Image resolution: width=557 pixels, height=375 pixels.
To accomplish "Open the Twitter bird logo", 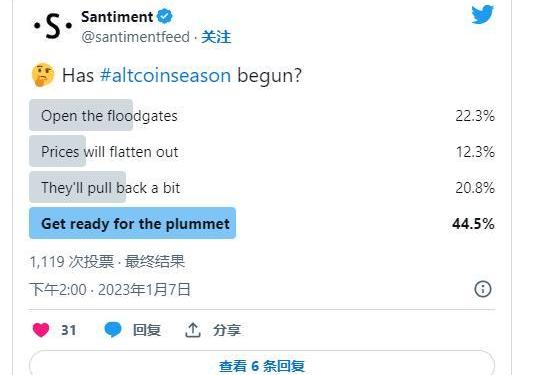I will [x=482, y=15].
